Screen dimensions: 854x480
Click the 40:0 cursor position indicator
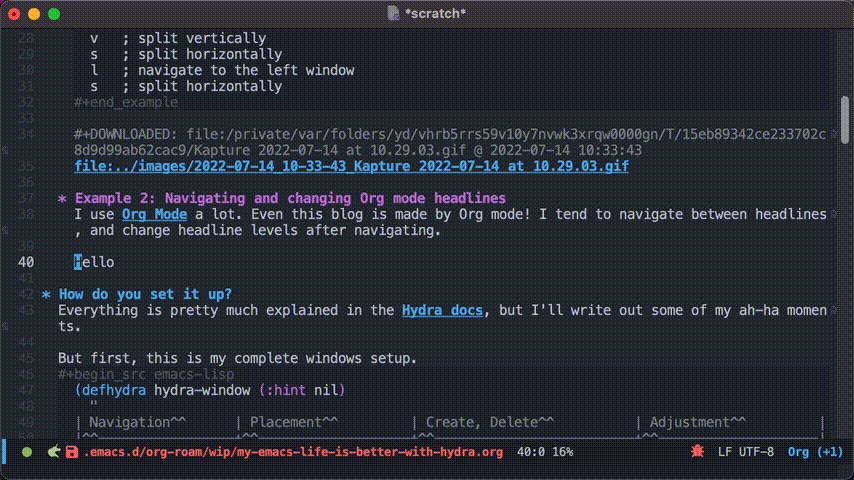click(x=529, y=452)
